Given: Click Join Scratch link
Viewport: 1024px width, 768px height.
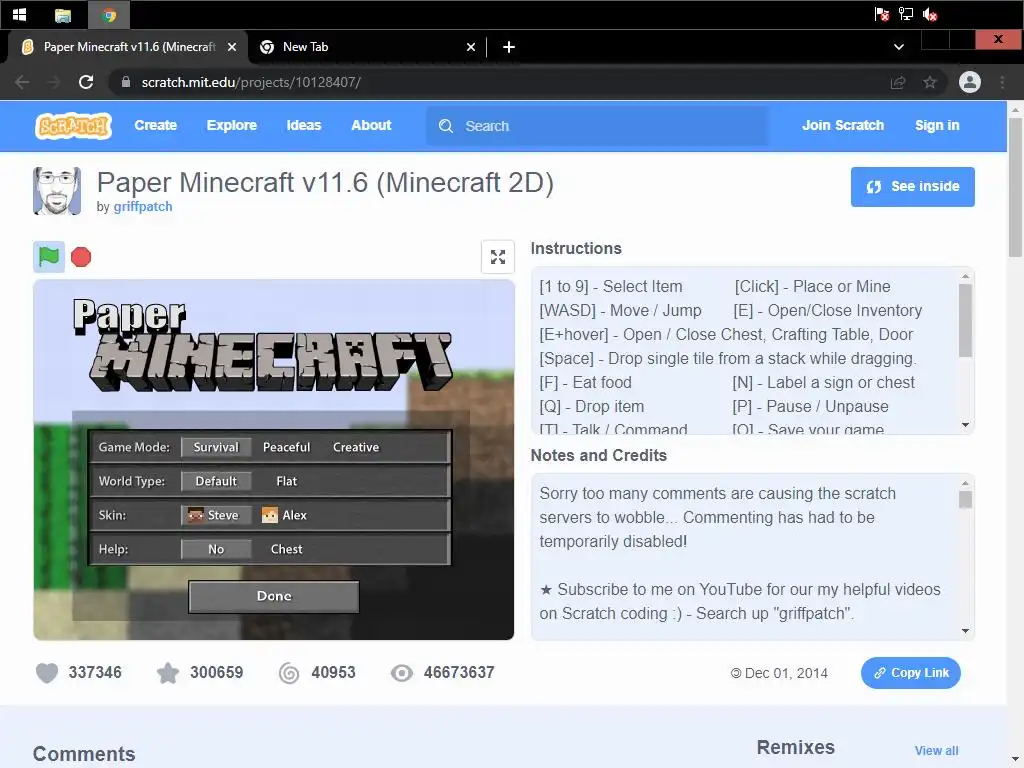Looking at the screenshot, I should [842, 125].
